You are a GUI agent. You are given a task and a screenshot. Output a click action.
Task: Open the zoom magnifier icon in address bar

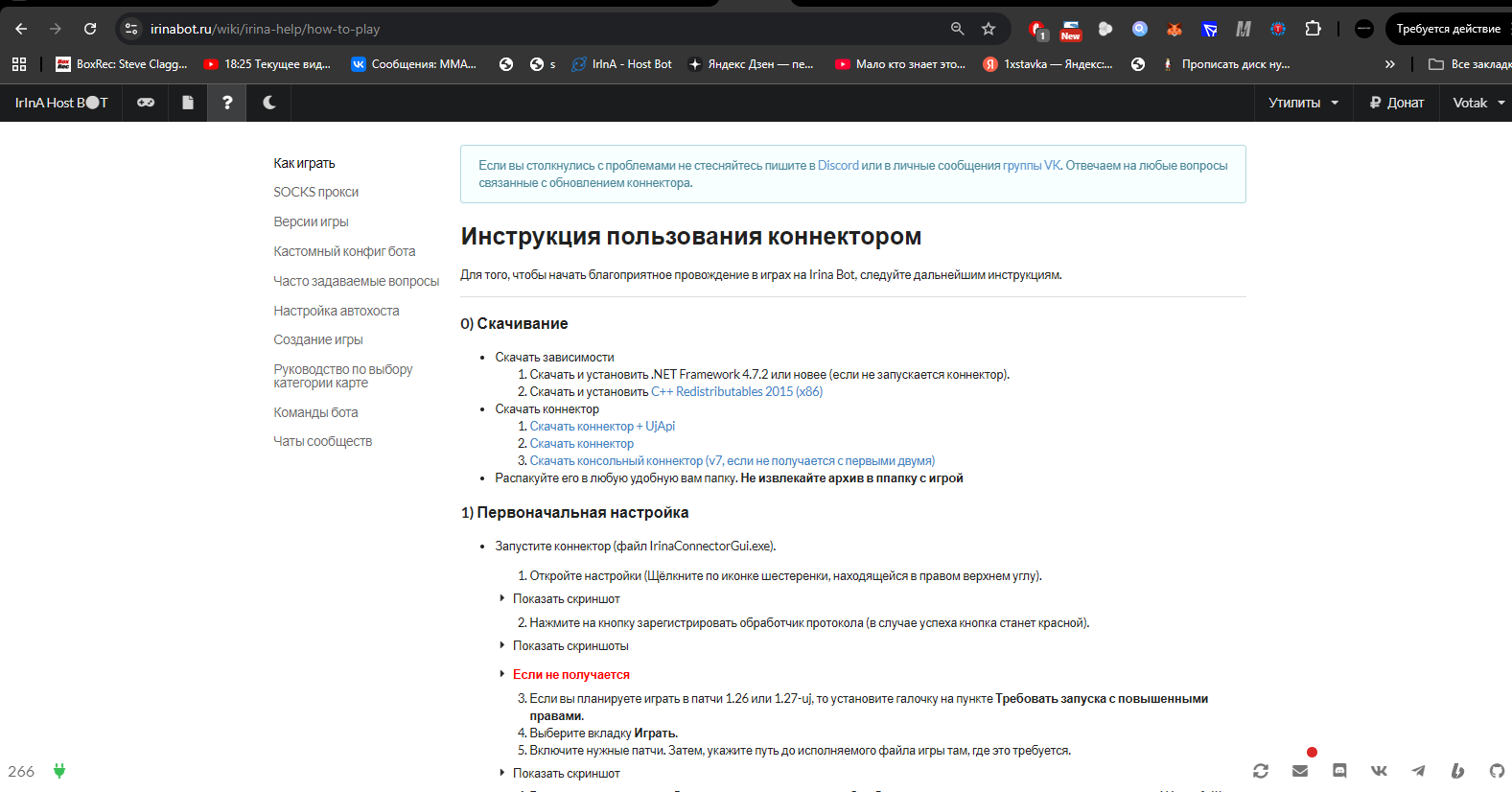coord(957,29)
